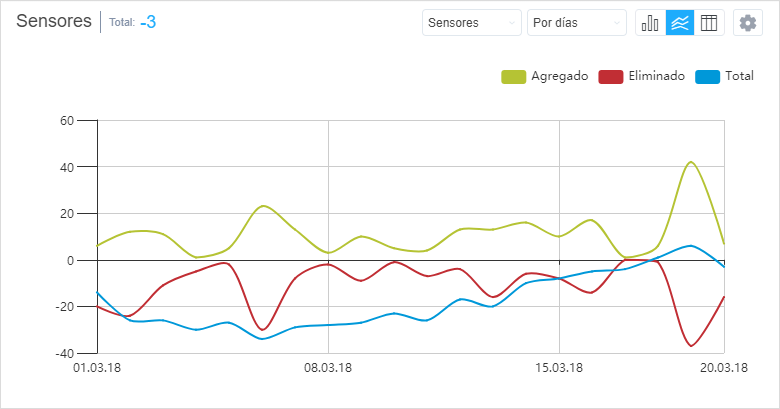Viewport: 780px width, 409px height.
Task: Expand the Por días period dropdown
Action: [x=576, y=23]
